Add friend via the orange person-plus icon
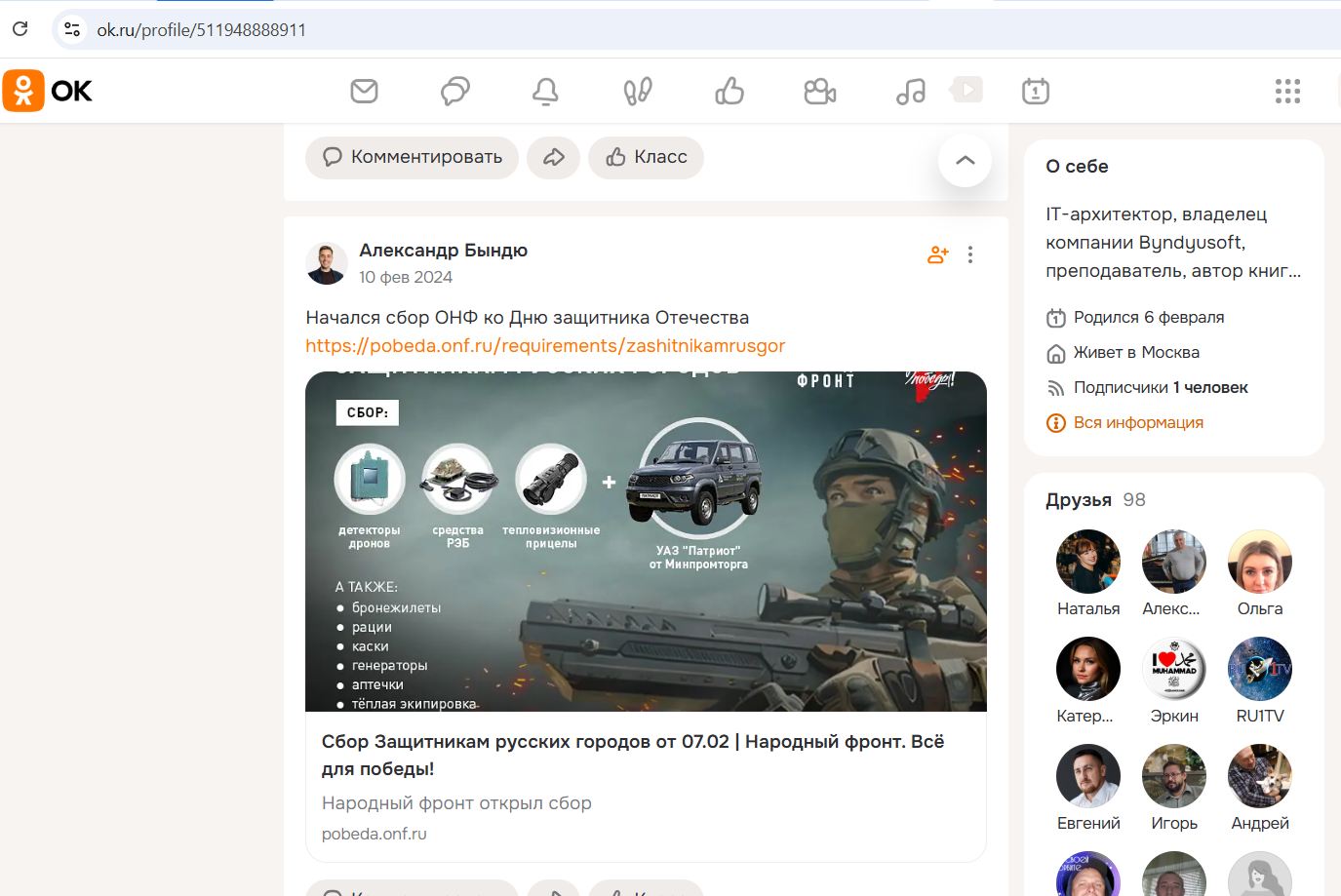This screenshot has height=896, width=1341. coord(938,254)
